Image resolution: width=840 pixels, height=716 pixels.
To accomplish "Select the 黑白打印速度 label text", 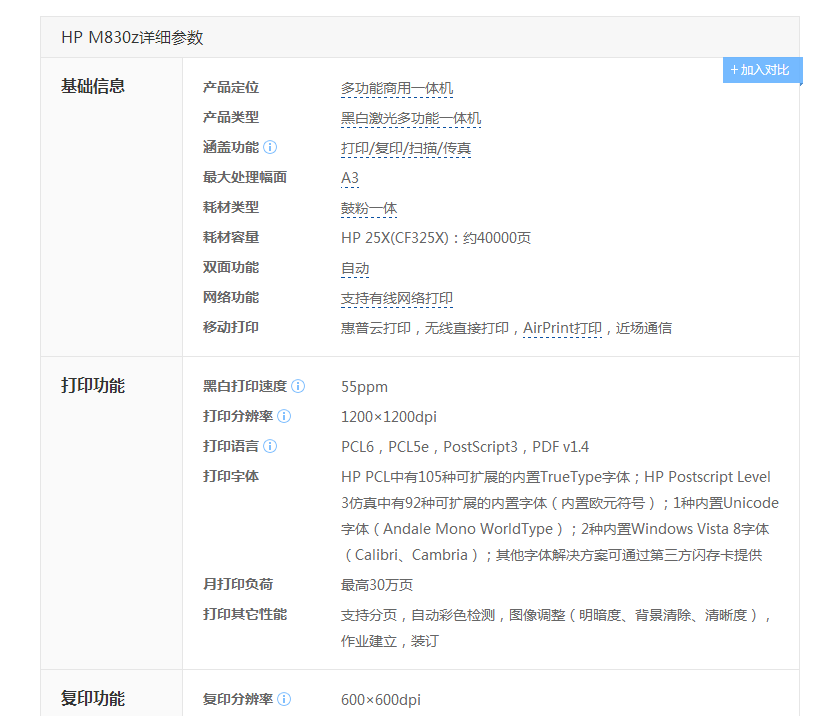I will pyautogui.click(x=245, y=386).
